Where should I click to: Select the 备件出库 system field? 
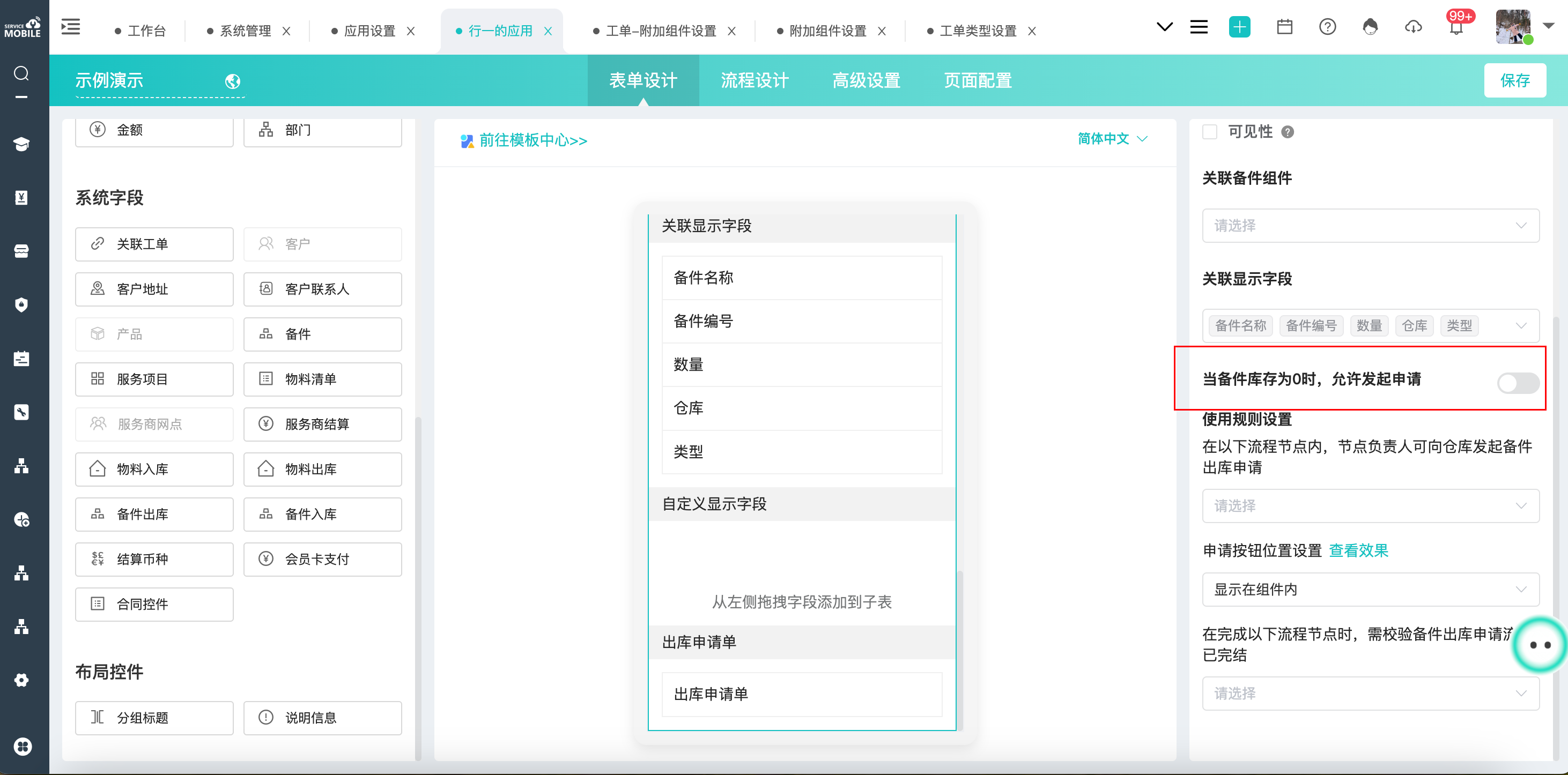click(154, 514)
